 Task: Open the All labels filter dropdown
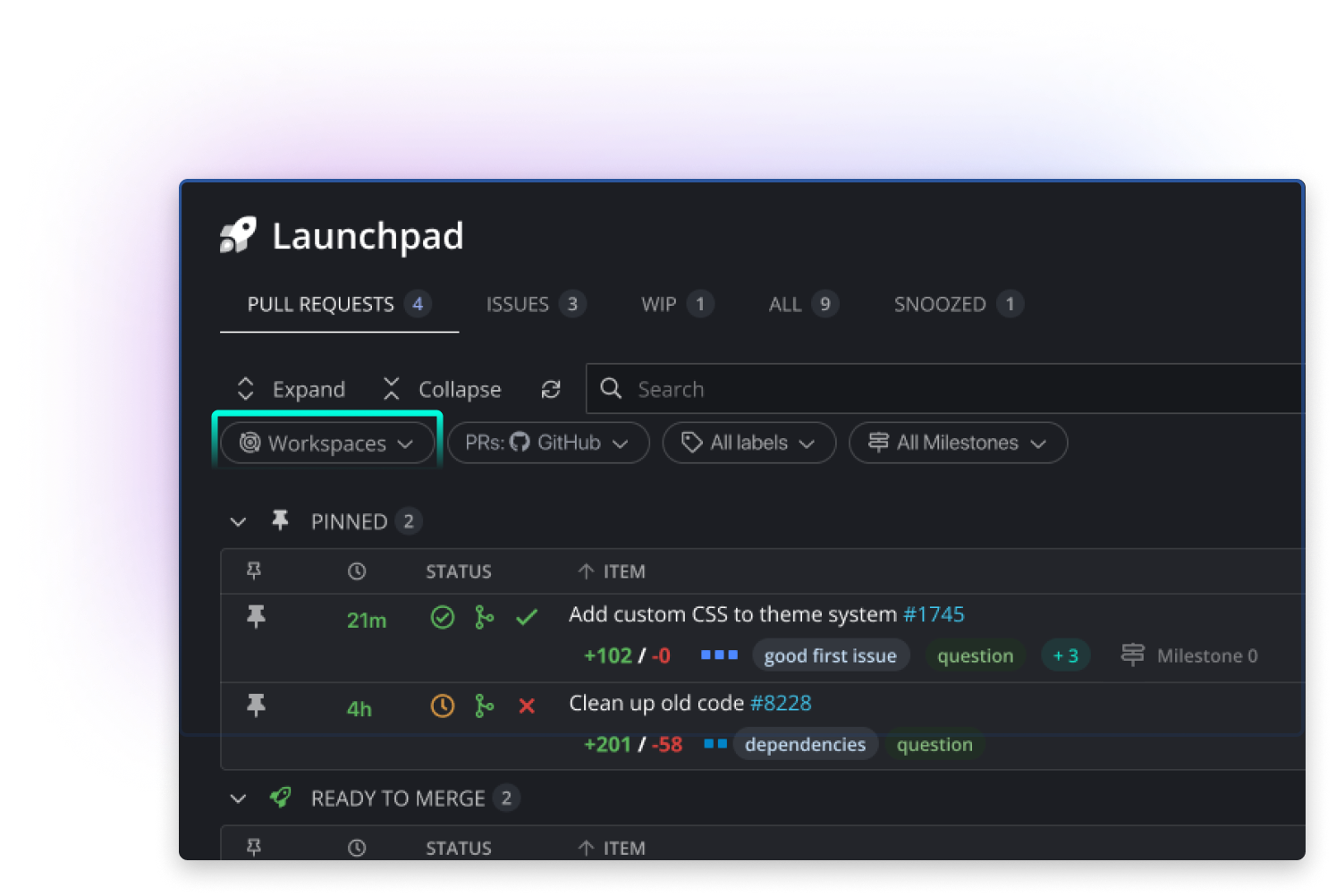click(x=748, y=443)
